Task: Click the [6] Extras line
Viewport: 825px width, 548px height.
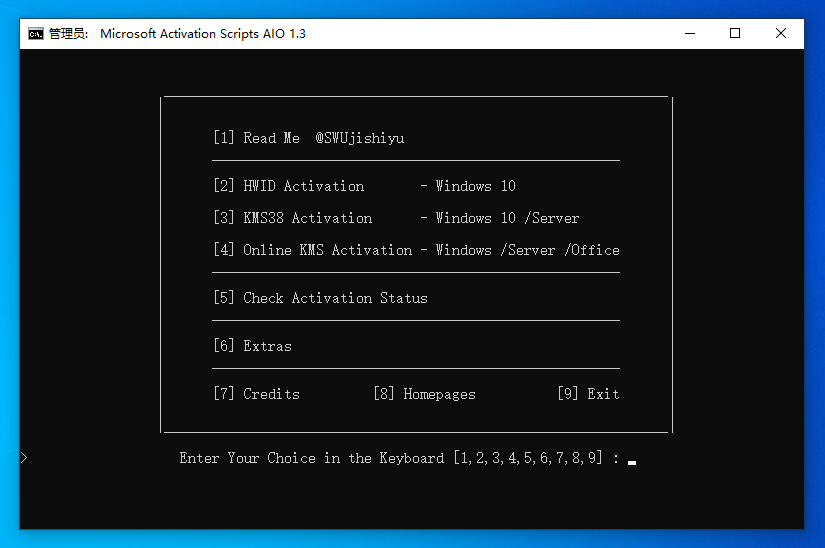Action: 253,346
